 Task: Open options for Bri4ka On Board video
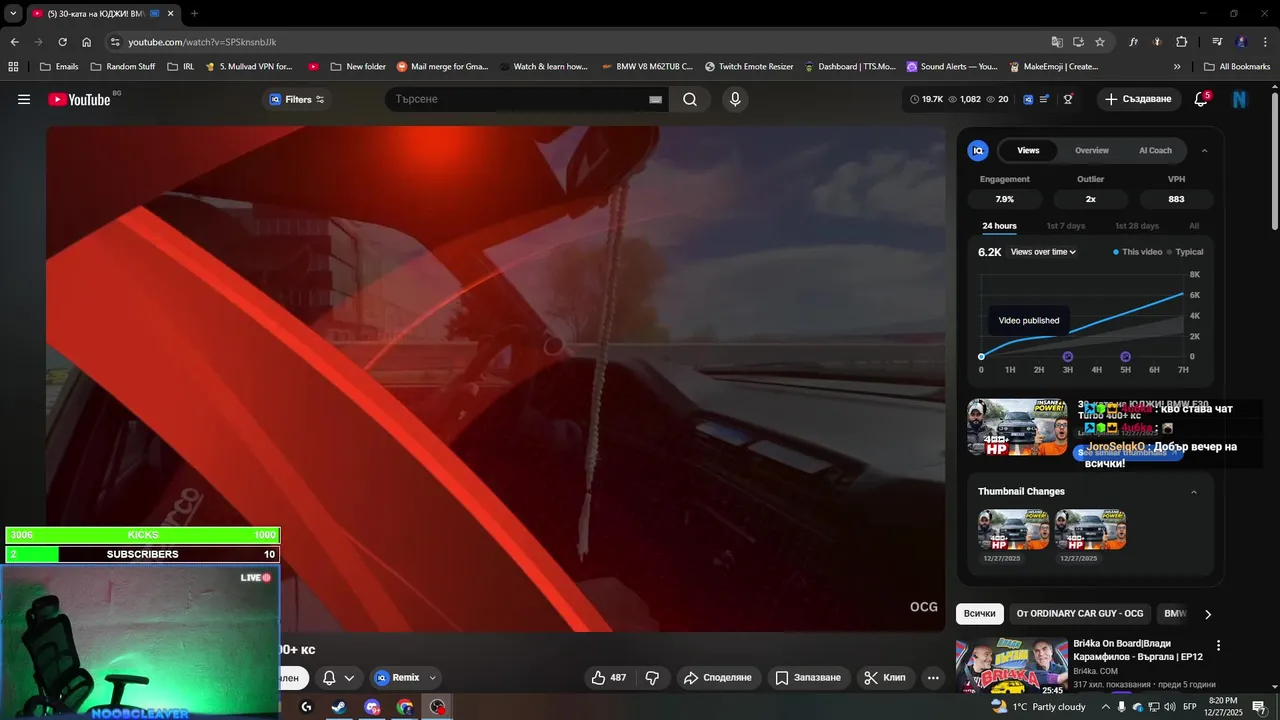pyautogui.click(x=1218, y=646)
